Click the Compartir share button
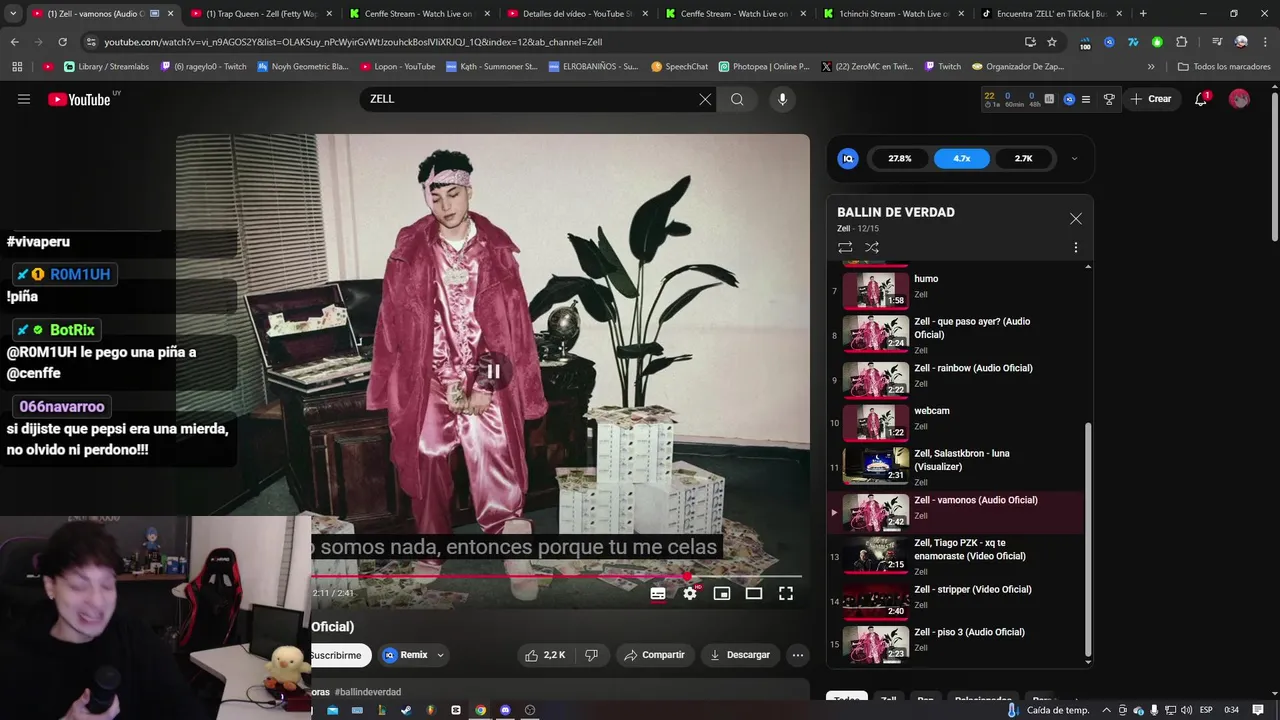 (654, 655)
